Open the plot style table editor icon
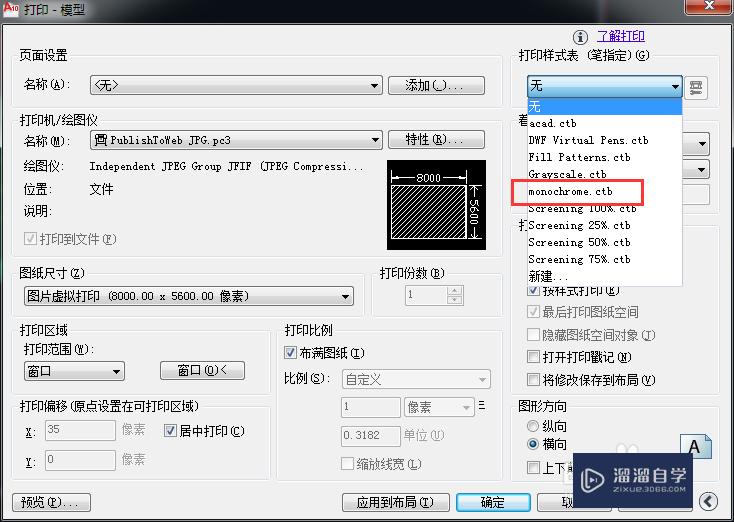 [696, 88]
